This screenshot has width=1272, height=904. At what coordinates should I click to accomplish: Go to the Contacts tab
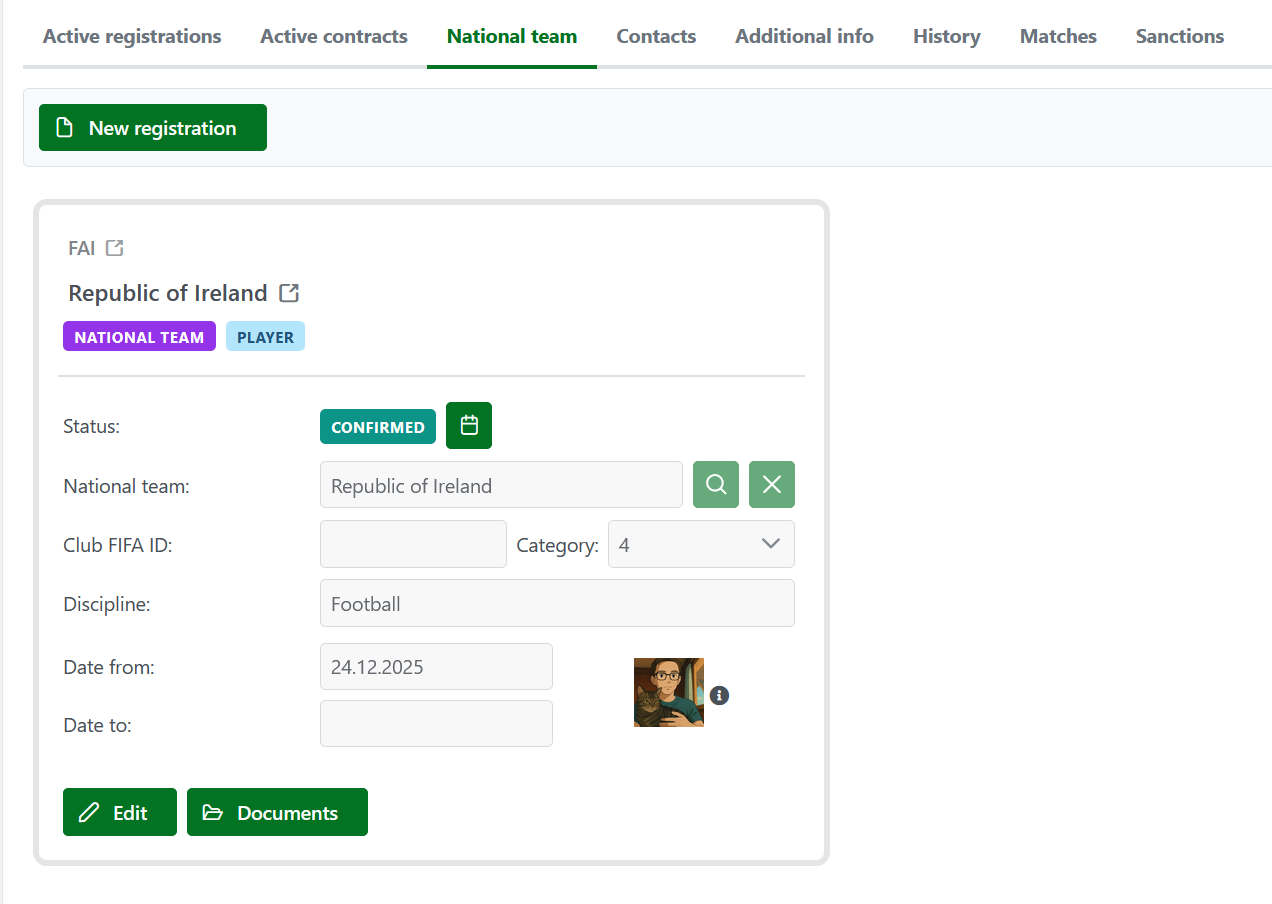pyautogui.click(x=656, y=36)
